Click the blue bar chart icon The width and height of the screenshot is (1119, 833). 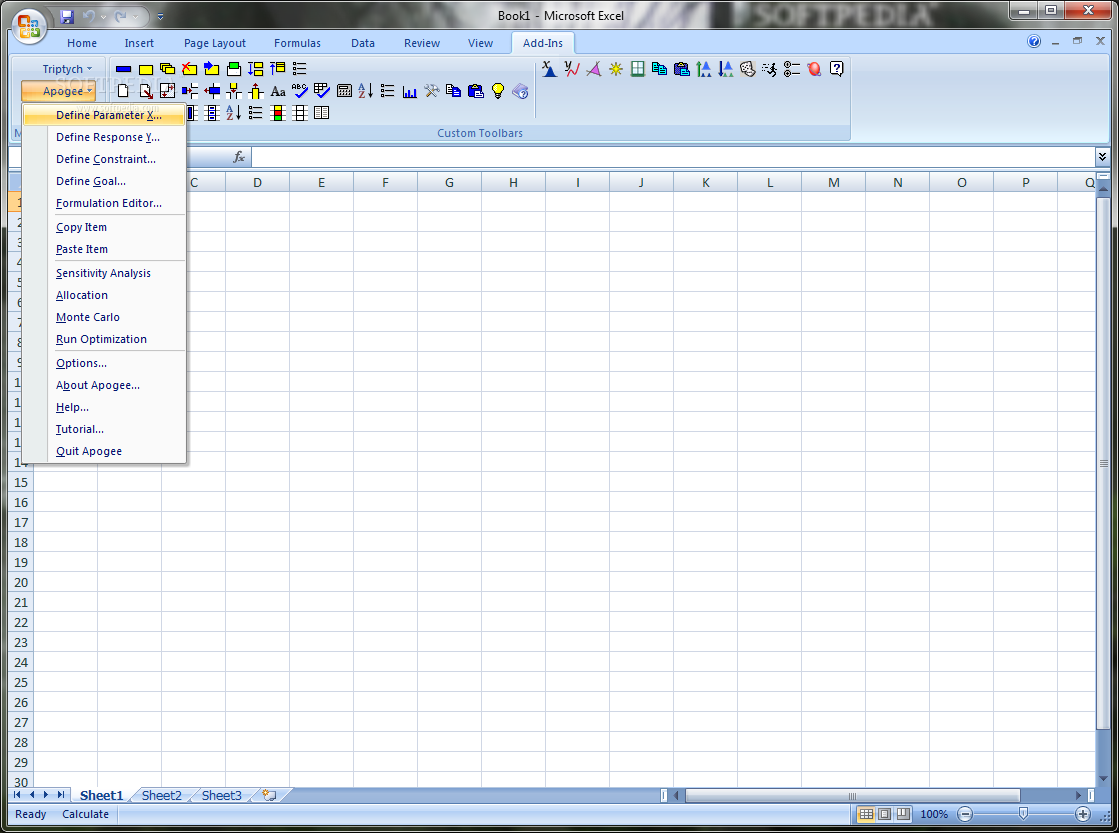(x=410, y=91)
